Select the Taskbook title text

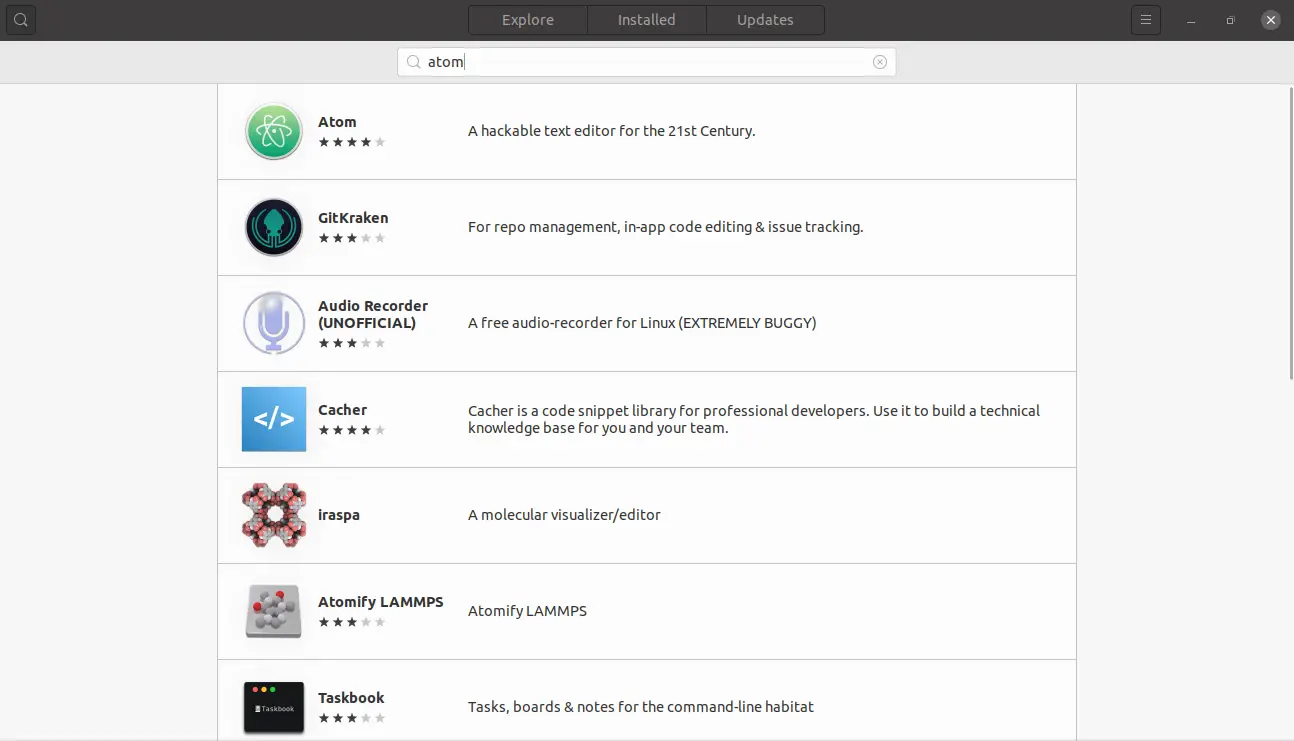click(351, 698)
